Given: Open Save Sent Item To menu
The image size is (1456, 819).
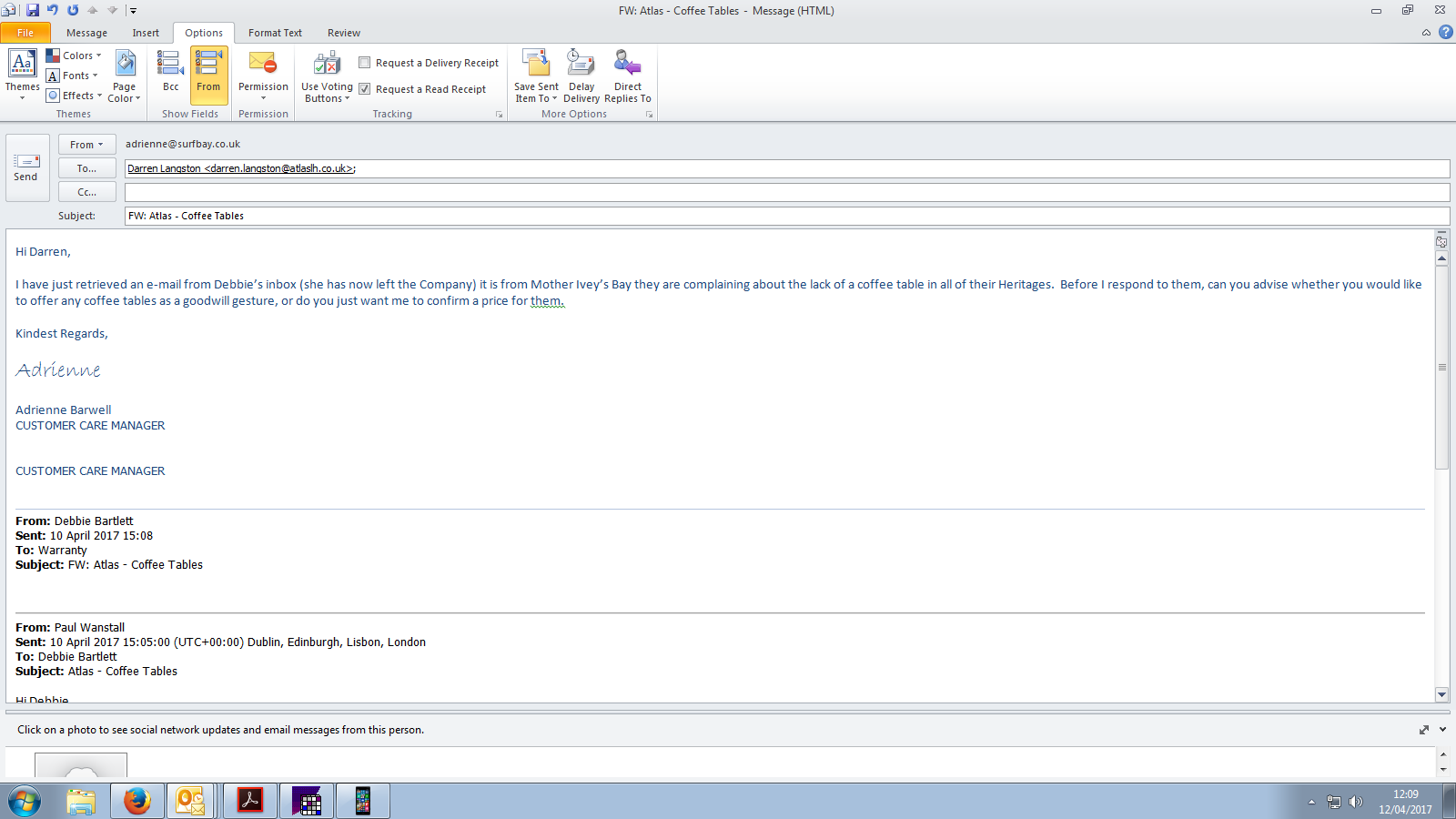Looking at the screenshot, I should click(x=536, y=76).
